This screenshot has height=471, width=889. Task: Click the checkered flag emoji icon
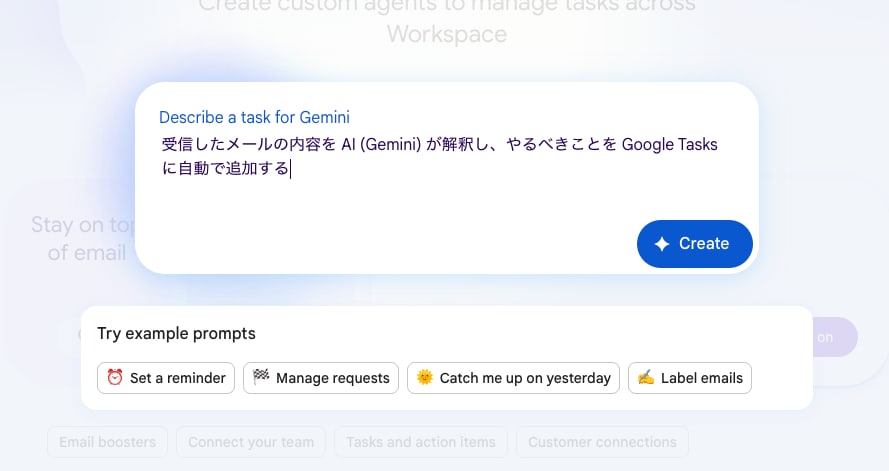click(x=261, y=377)
